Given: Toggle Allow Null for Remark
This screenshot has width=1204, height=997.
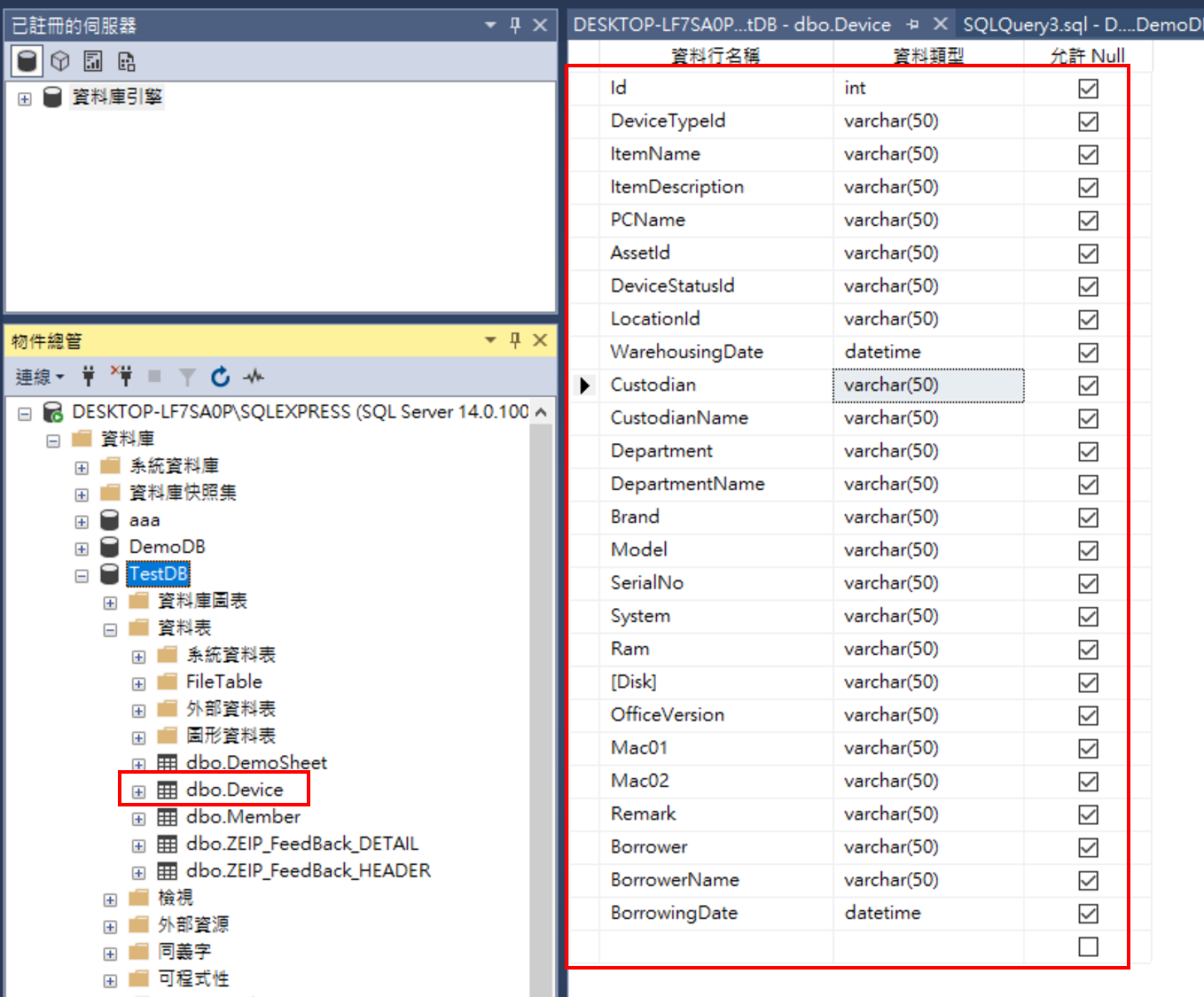Looking at the screenshot, I should [1088, 814].
